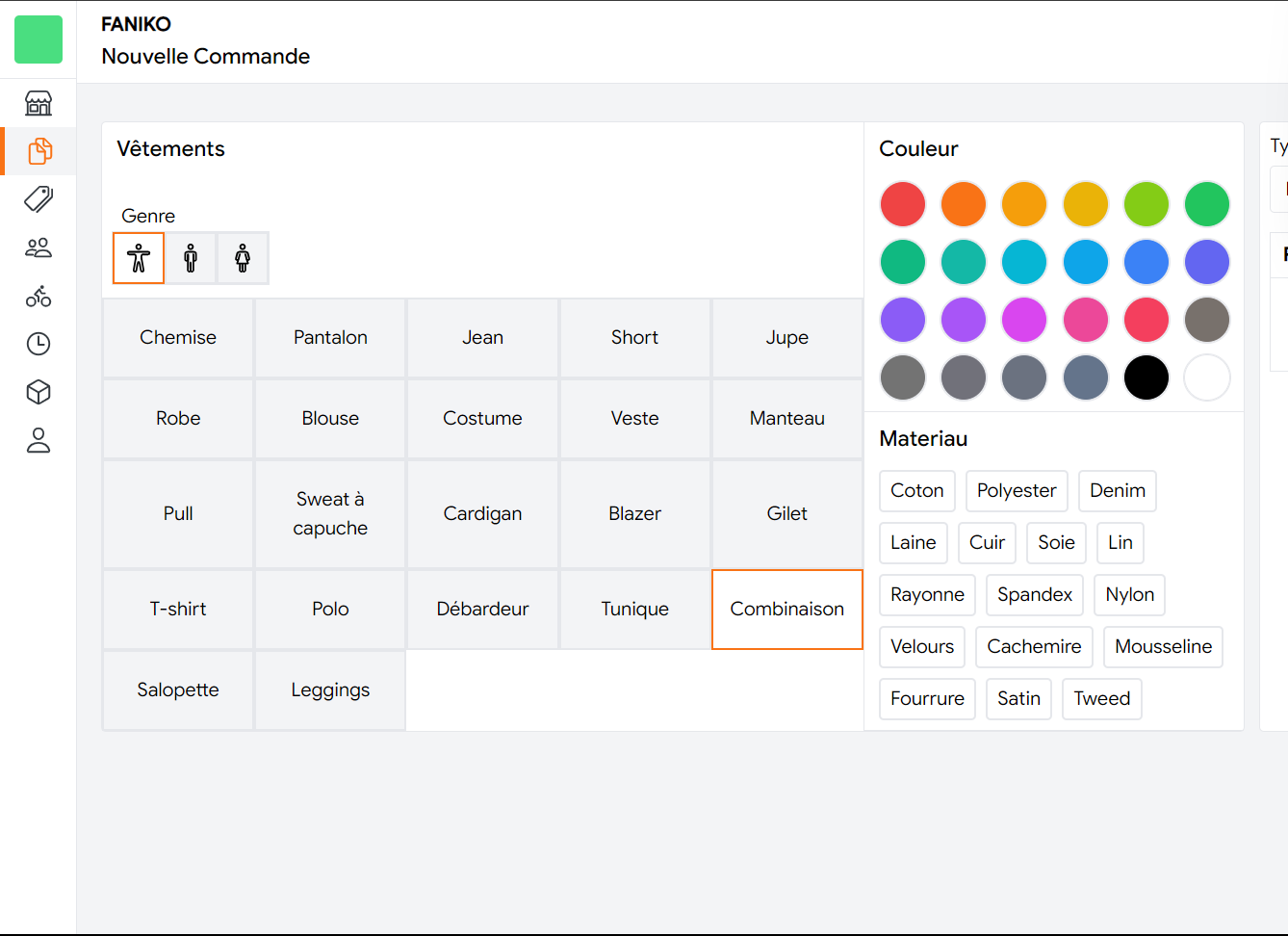
Task: Select the male genre option
Action: [x=191, y=258]
